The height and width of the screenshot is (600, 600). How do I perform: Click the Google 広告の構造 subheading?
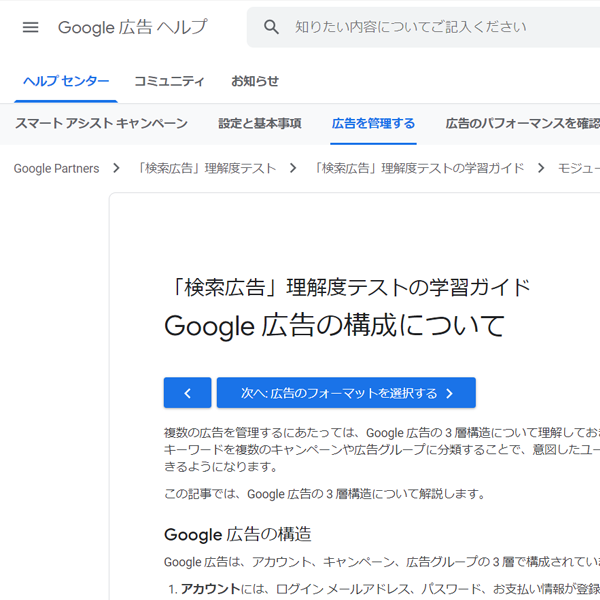pos(238,535)
